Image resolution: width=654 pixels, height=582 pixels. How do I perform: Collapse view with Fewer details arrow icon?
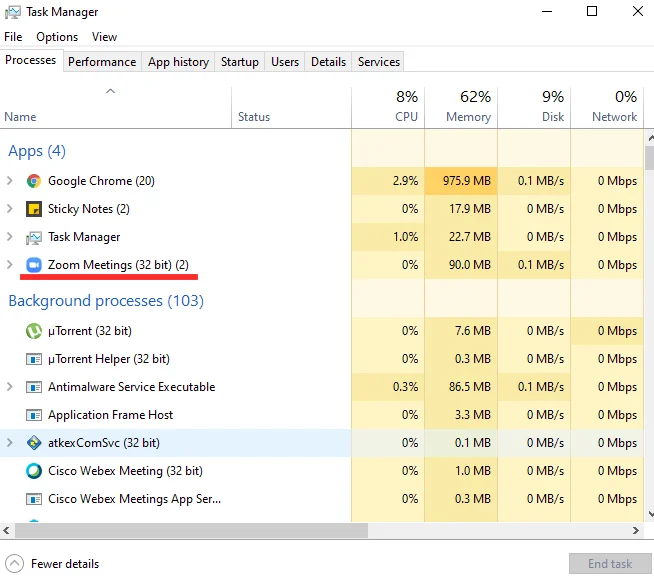[15, 564]
